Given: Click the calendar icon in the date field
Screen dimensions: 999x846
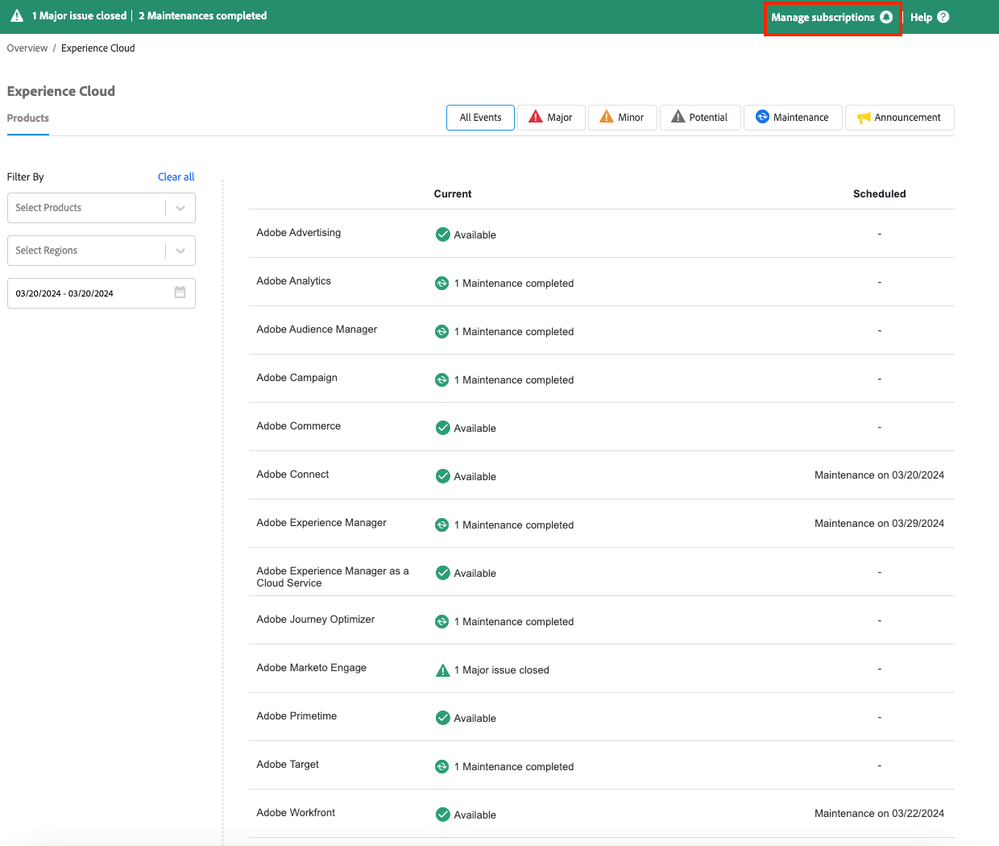Looking at the screenshot, I should (x=180, y=292).
